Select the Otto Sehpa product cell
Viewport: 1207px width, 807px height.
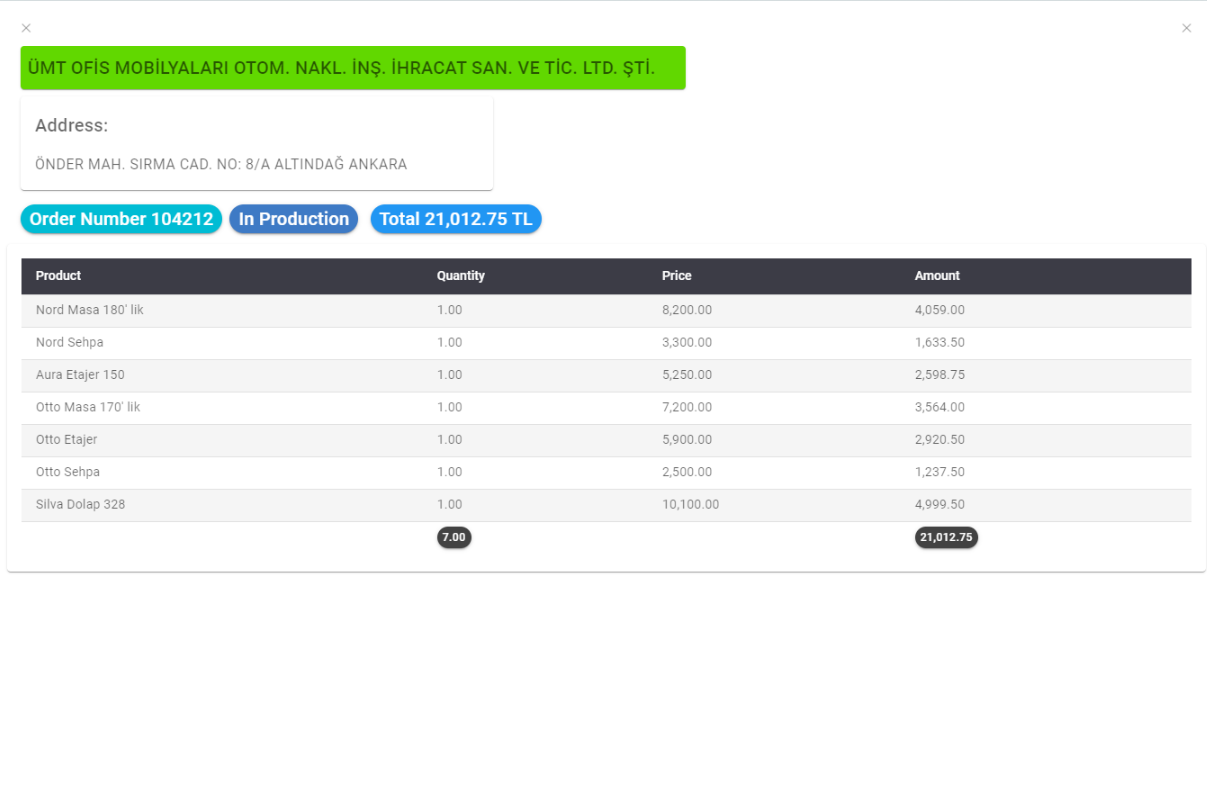click(x=68, y=472)
